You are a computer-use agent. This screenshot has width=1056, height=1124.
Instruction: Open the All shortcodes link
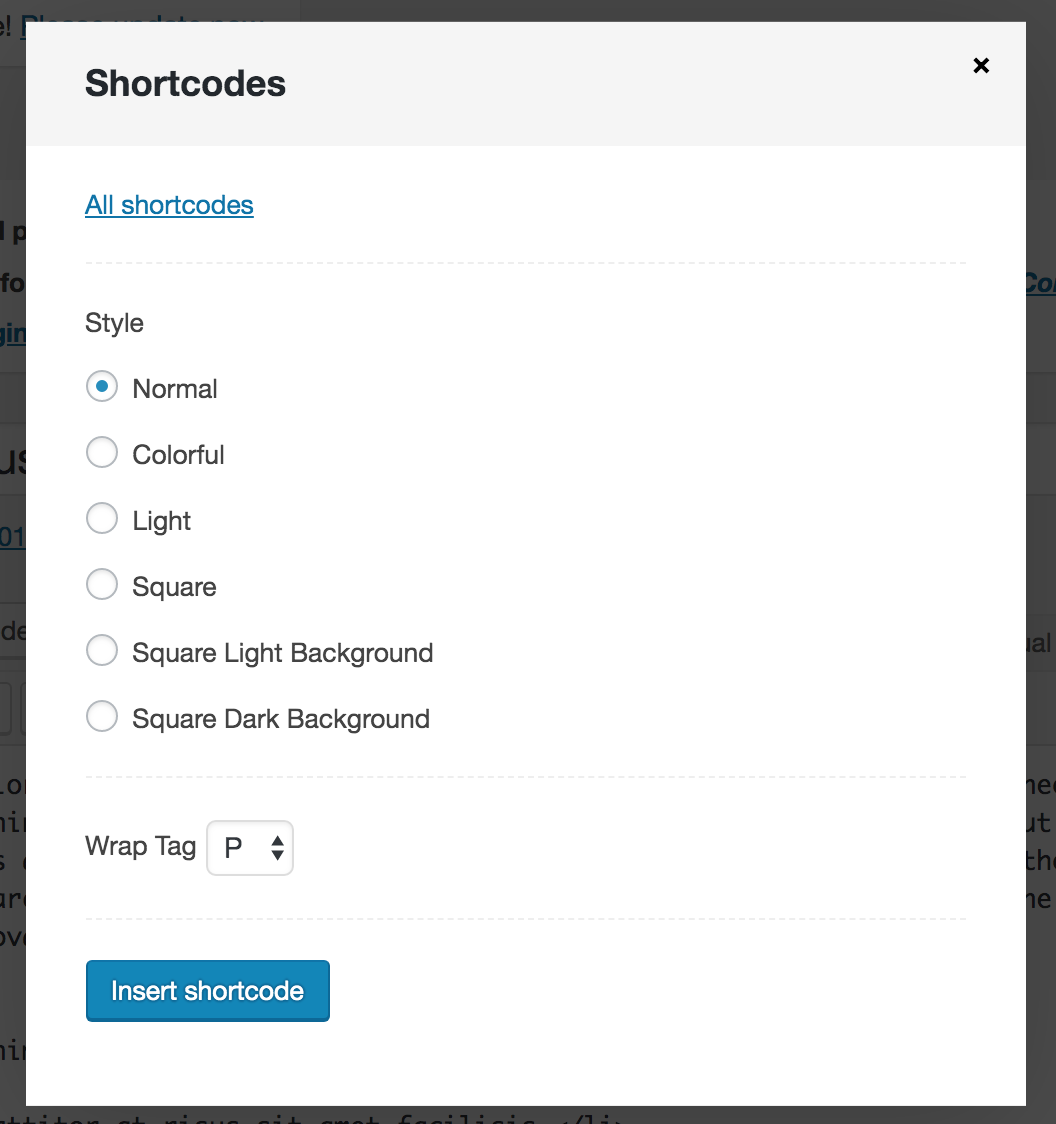coord(169,205)
